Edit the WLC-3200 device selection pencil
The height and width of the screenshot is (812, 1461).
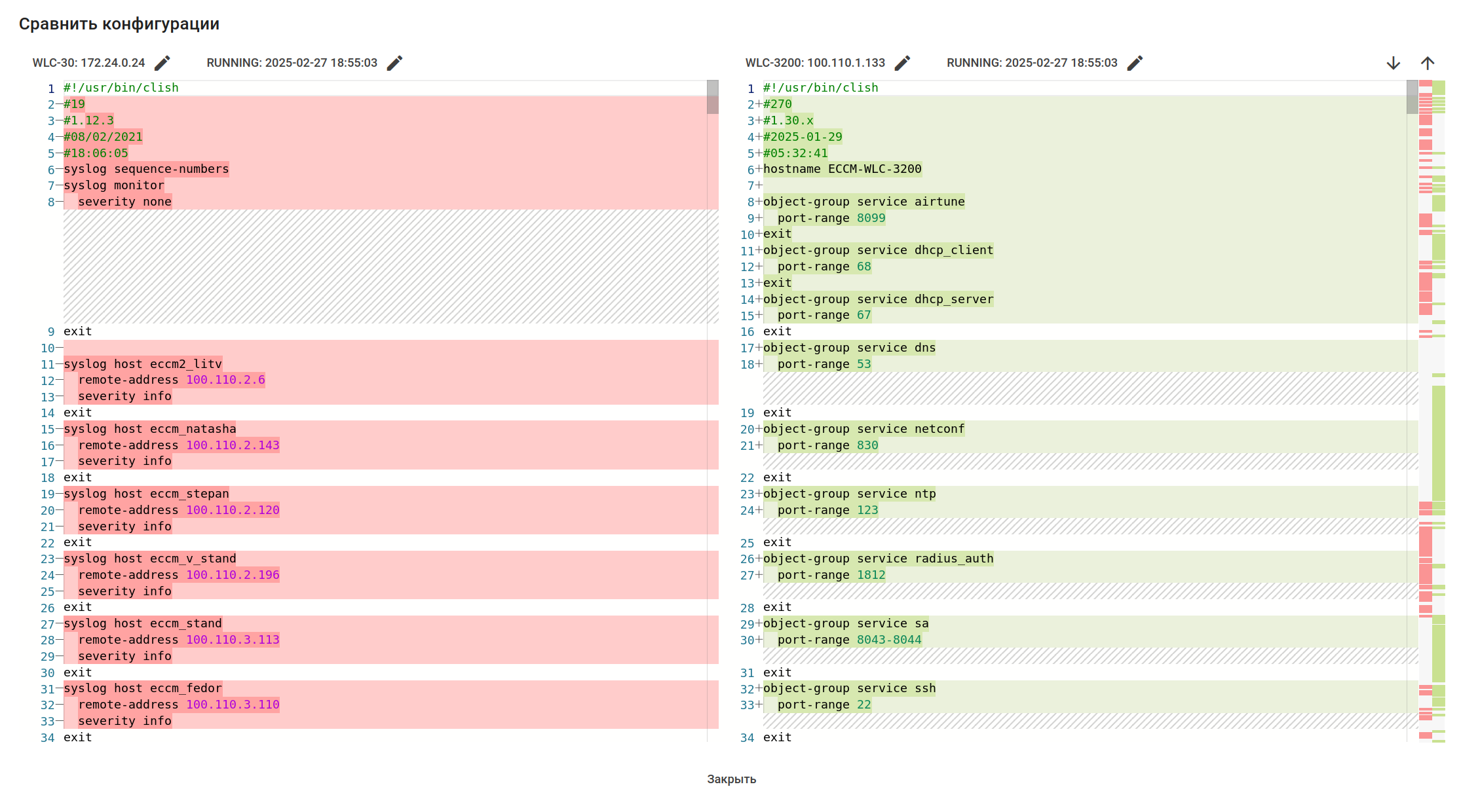902,63
